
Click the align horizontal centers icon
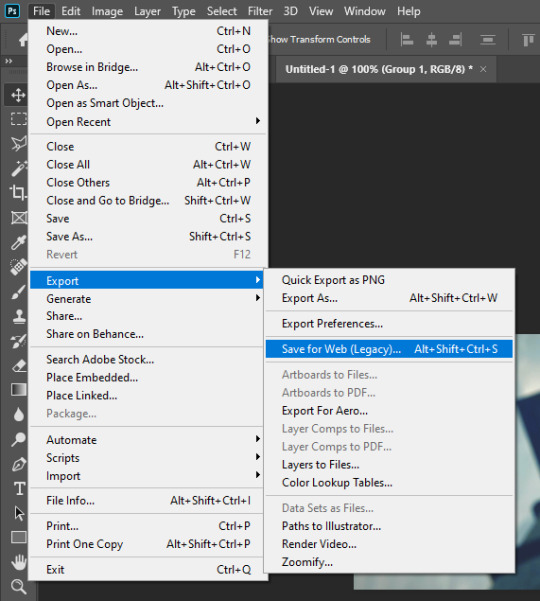tap(432, 39)
